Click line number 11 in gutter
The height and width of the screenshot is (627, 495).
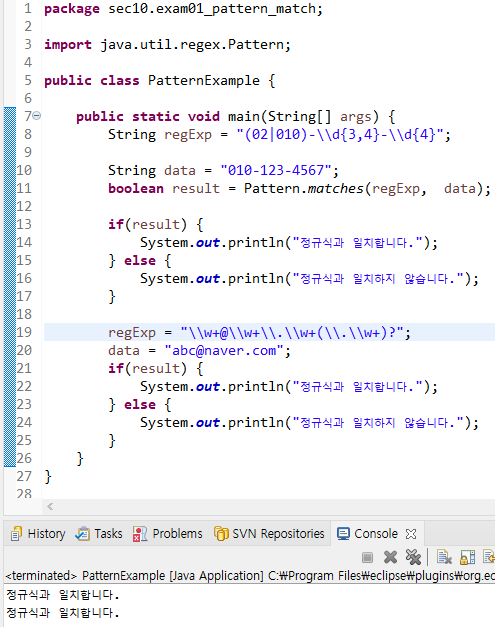pyautogui.click(x=24, y=188)
